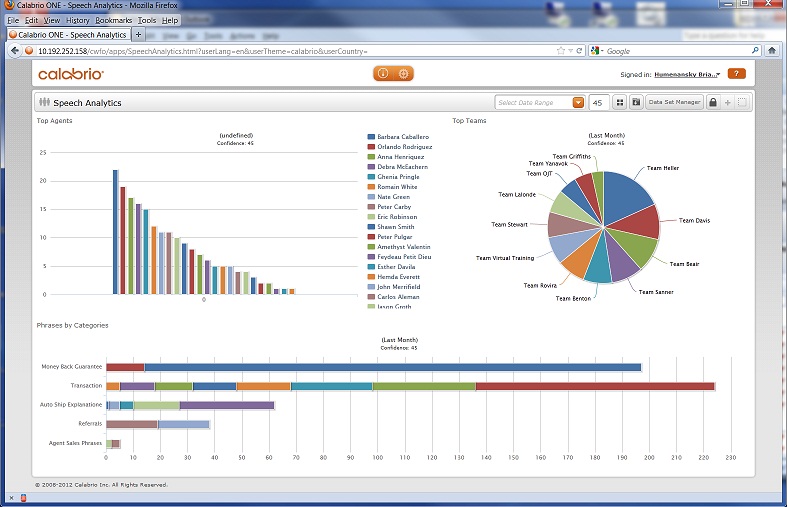Click the Team Virtual Training pie label

pyautogui.click(x=505, y=258)
